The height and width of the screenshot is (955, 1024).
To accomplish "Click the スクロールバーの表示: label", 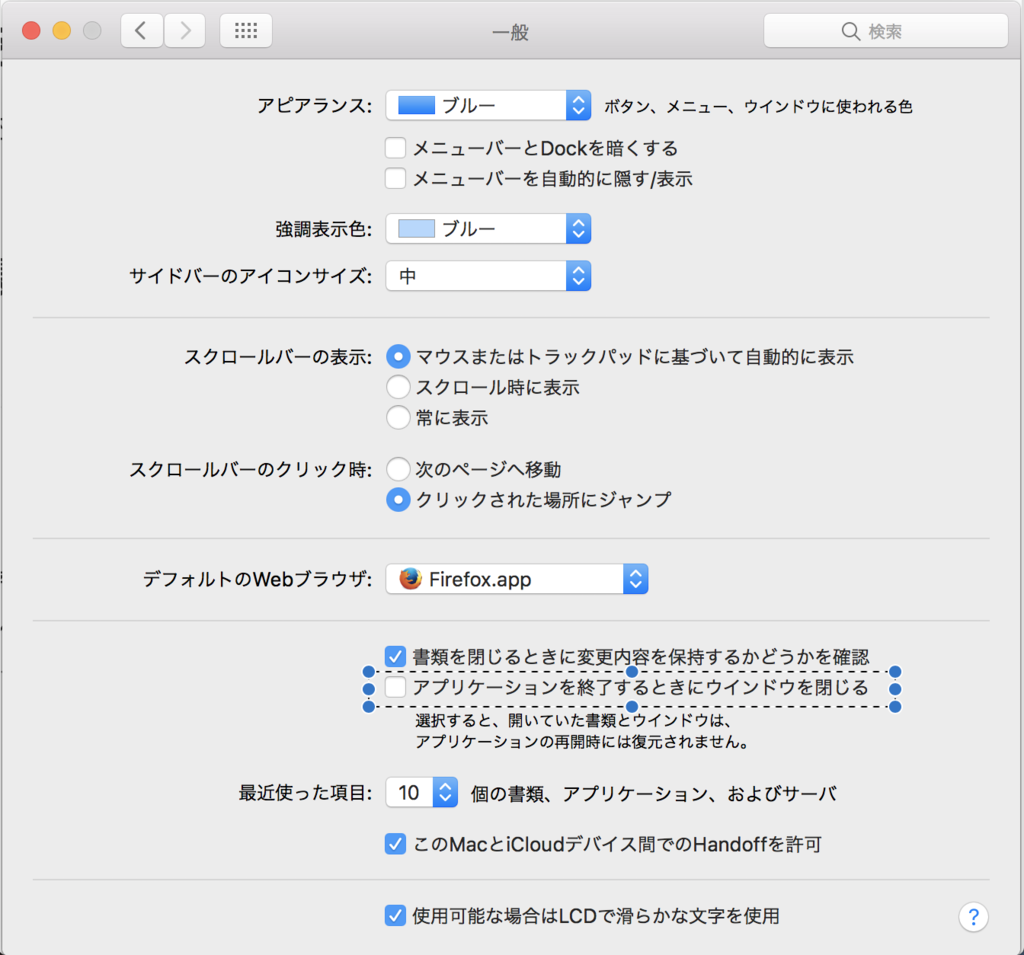I will [x=278, y=357].
